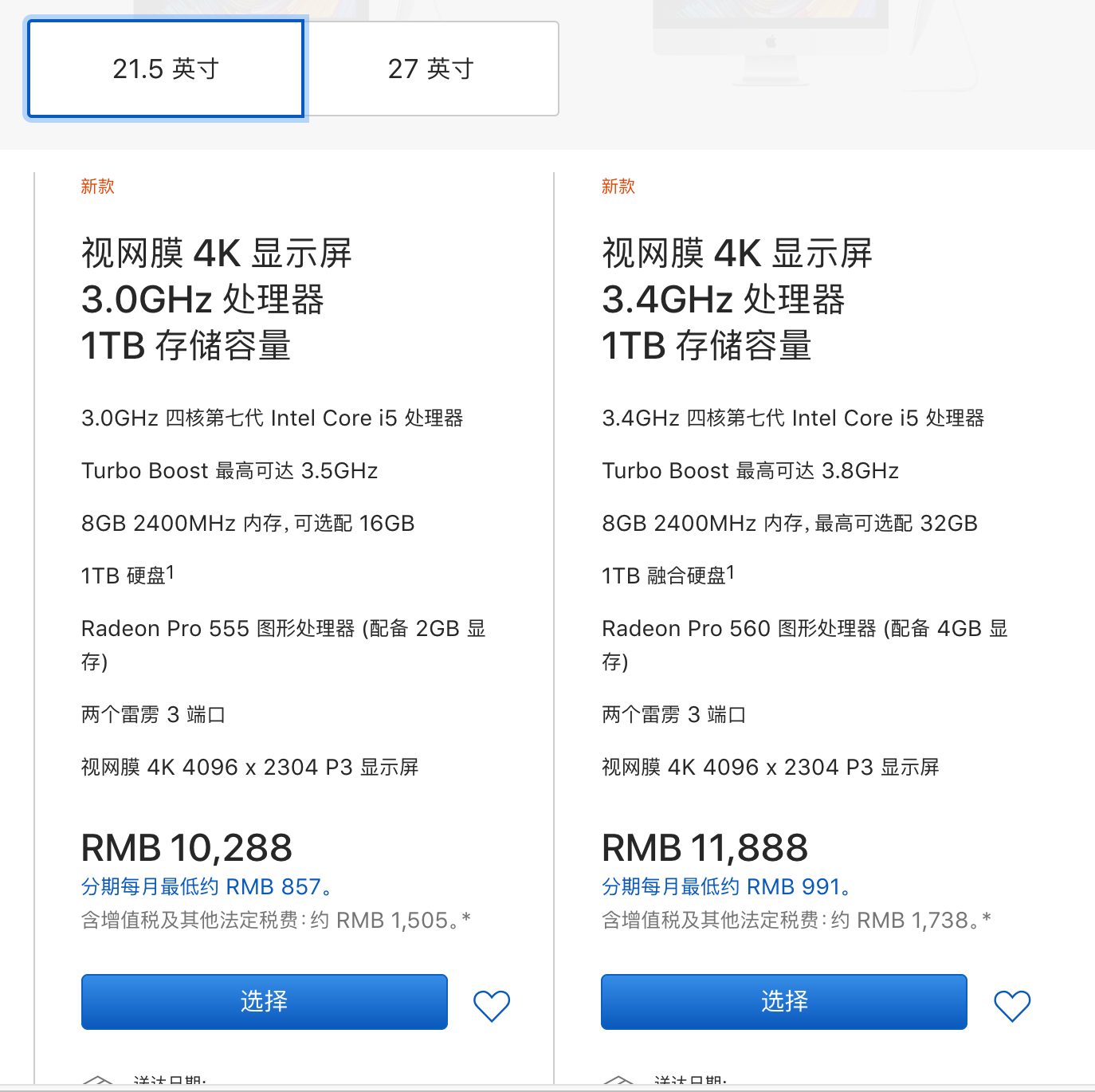This screenshot has width=1095, height=1092.
Task: Click the RMB 11,888 price
Action: 705,847
